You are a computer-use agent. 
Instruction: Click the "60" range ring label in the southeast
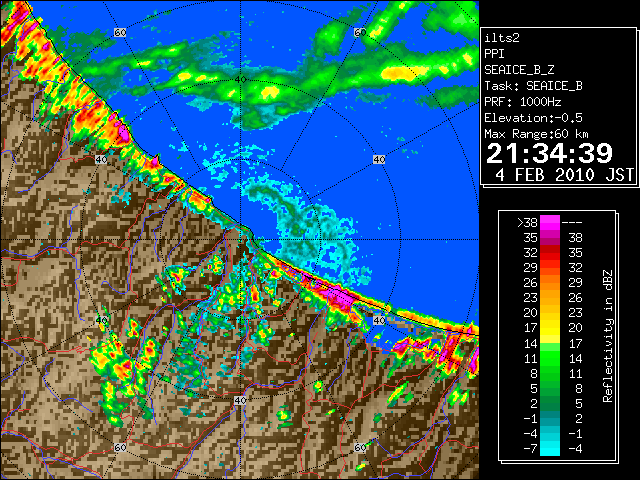tap(360, 447)
